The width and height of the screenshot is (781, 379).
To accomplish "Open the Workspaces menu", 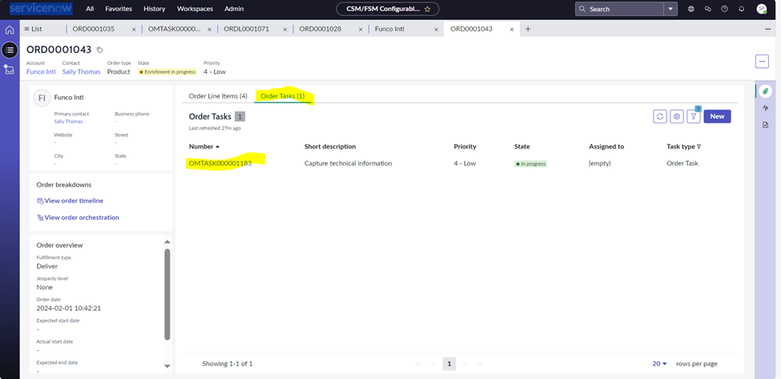I will (195, 9).
